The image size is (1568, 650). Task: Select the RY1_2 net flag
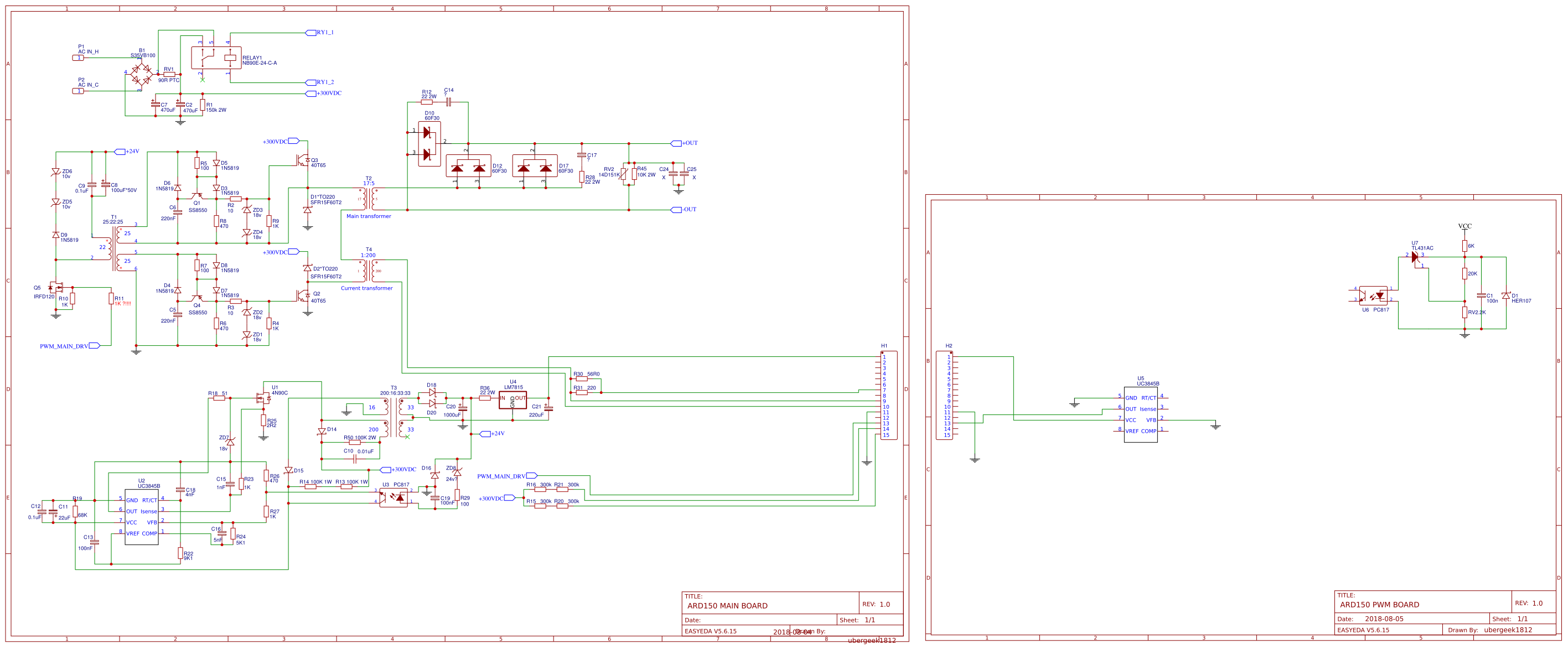(319, 82)
